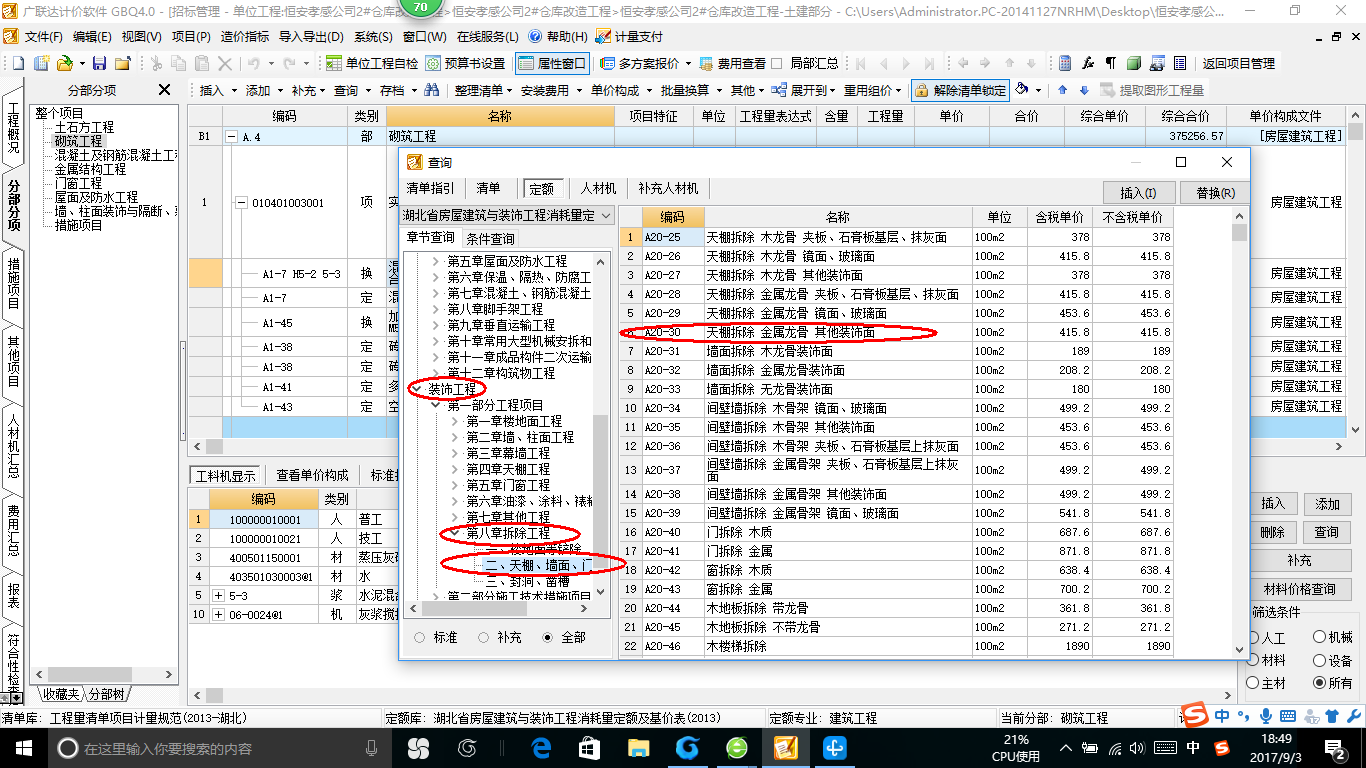1366x768 pixels.
Task: Switch to the 人材机 tab in query dialog
Action: (x=599, y=188)
